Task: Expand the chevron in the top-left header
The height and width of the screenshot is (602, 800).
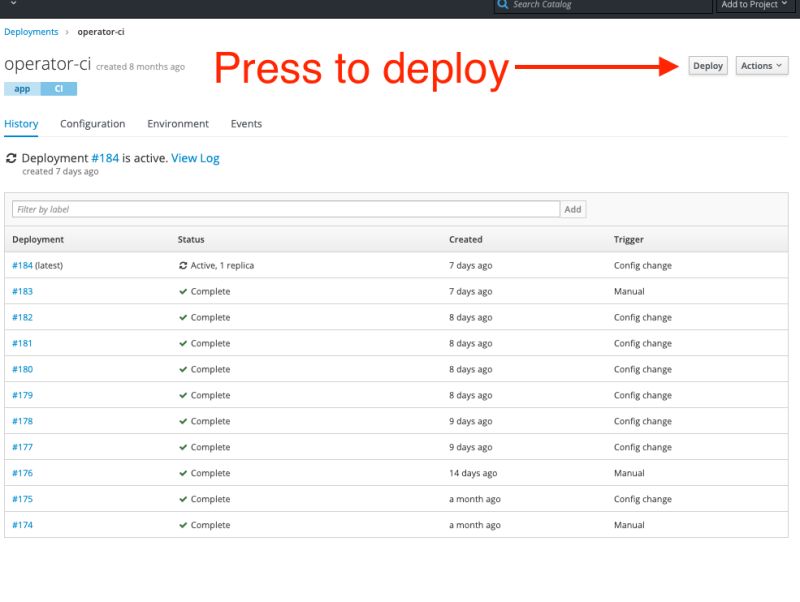Action: point(14,4)
